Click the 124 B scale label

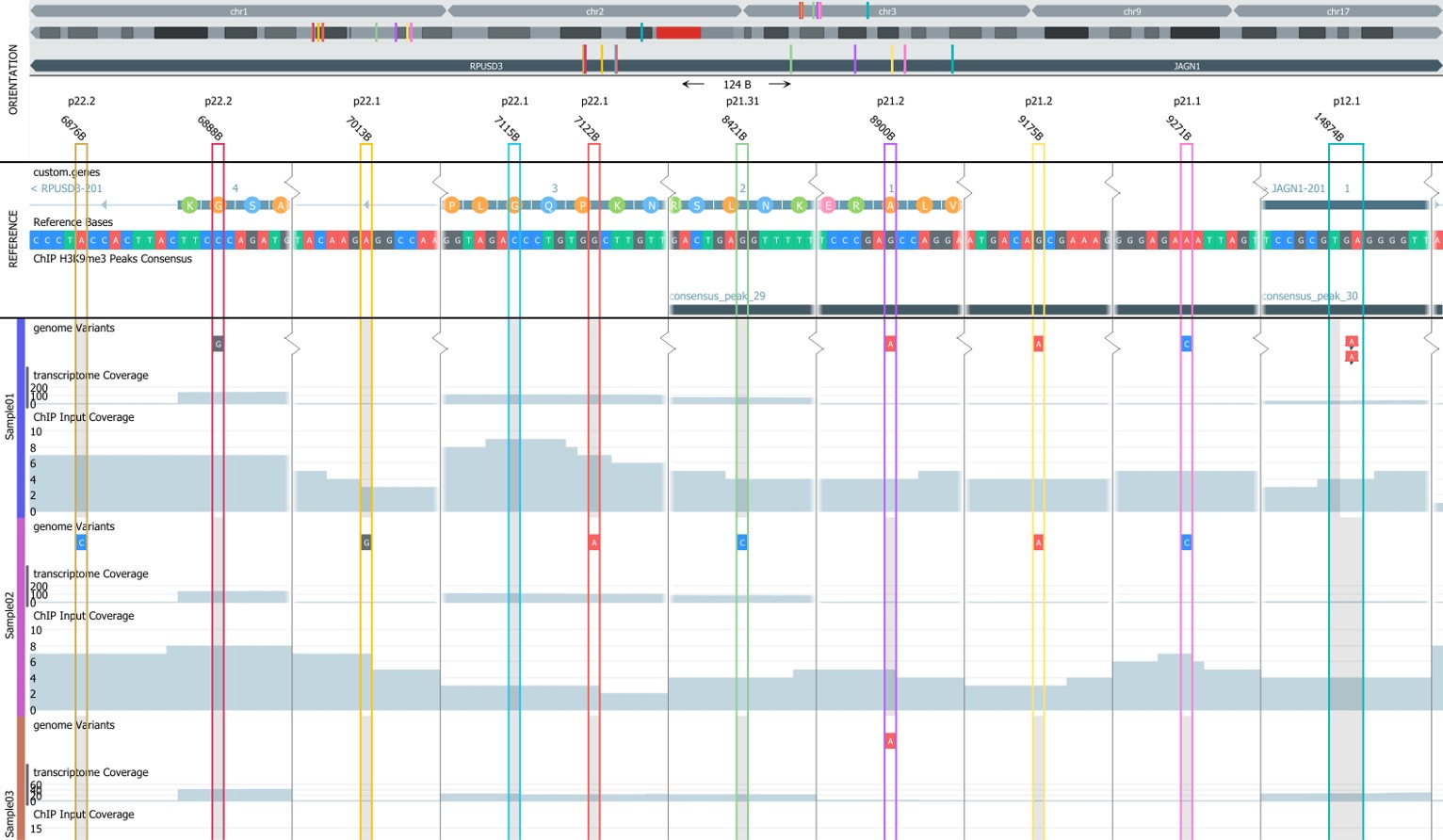pos(737,84)
